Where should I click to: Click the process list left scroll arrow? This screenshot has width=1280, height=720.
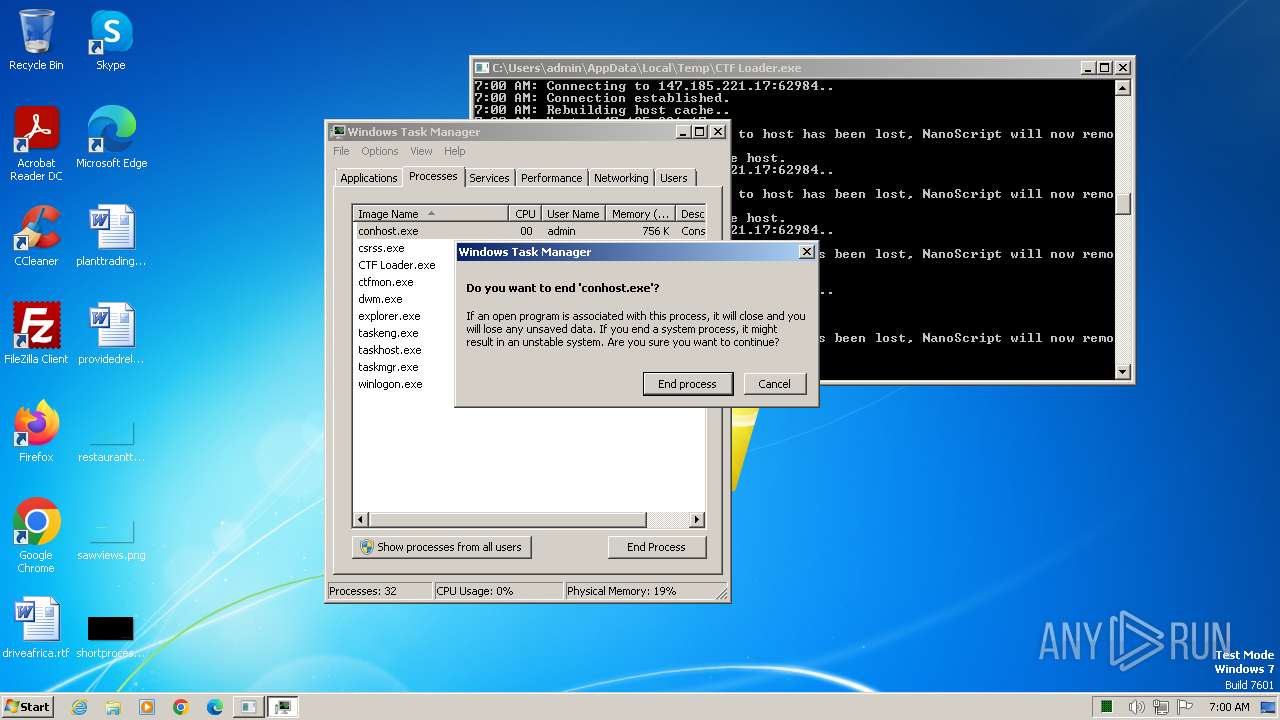pos(361,520)
